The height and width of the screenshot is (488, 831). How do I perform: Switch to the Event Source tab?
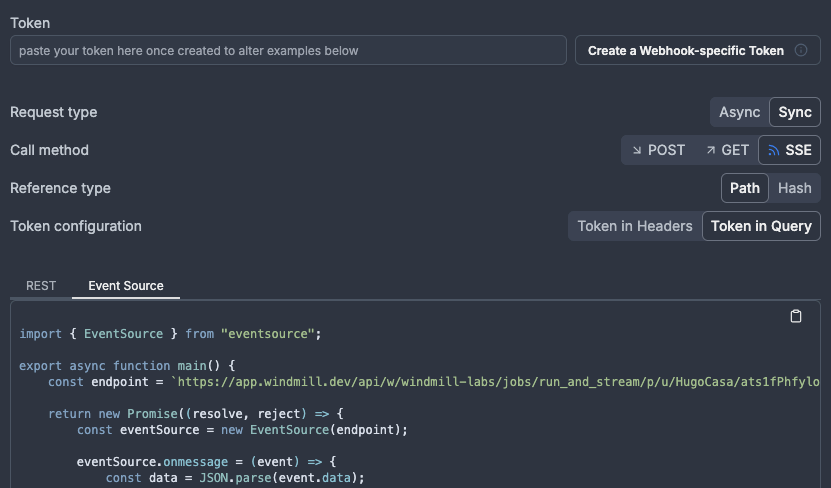pos(126,285)
